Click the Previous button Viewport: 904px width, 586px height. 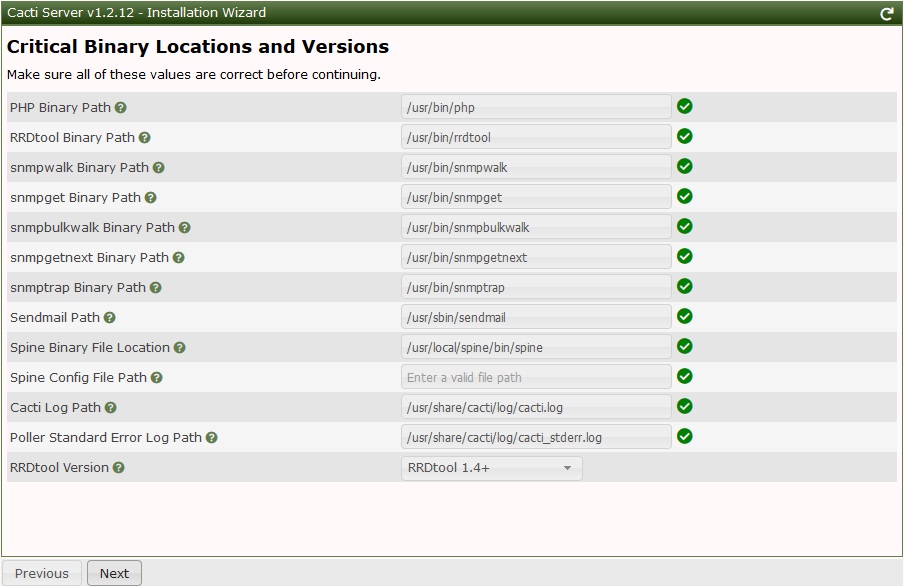pyautogui.click(x=42, y=573)
